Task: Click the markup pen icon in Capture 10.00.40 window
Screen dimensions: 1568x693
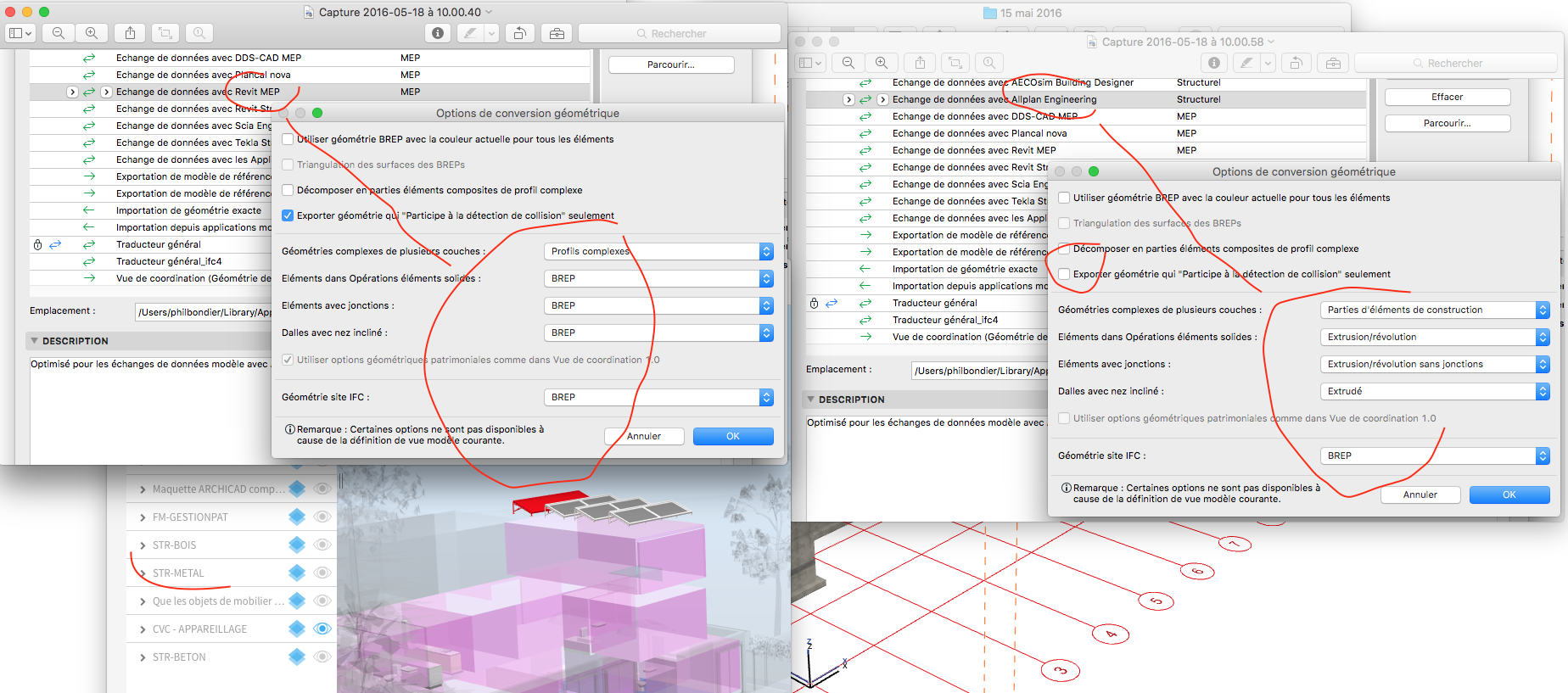Action: [x=469, y=33]
